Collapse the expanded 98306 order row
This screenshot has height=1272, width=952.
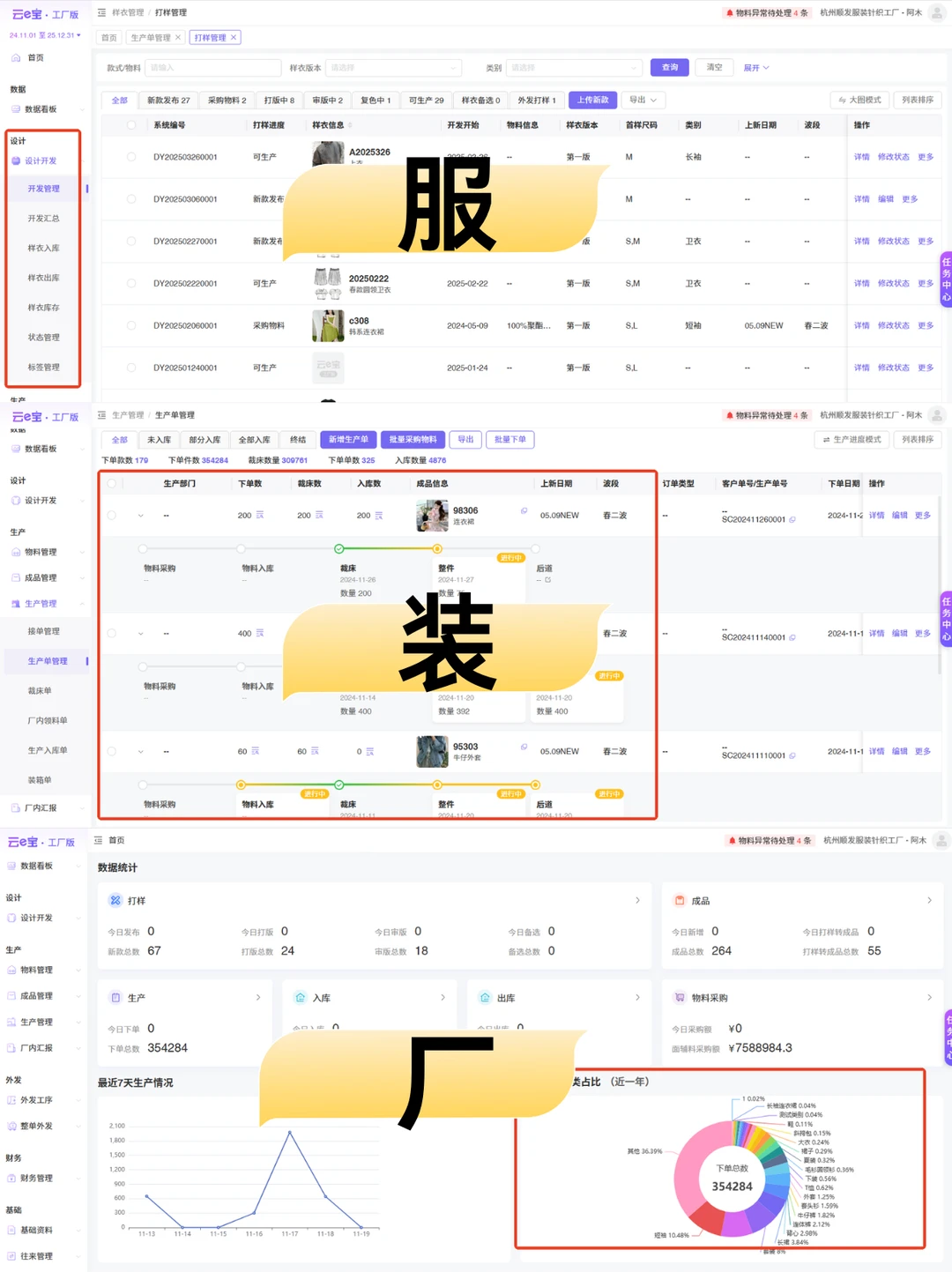pyautogui.click(x=141, y=515)
